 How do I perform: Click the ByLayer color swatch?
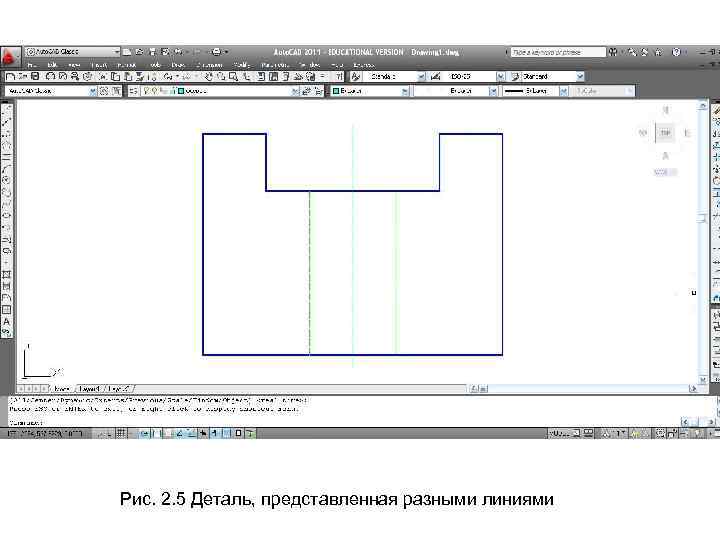tap(336, 91)
